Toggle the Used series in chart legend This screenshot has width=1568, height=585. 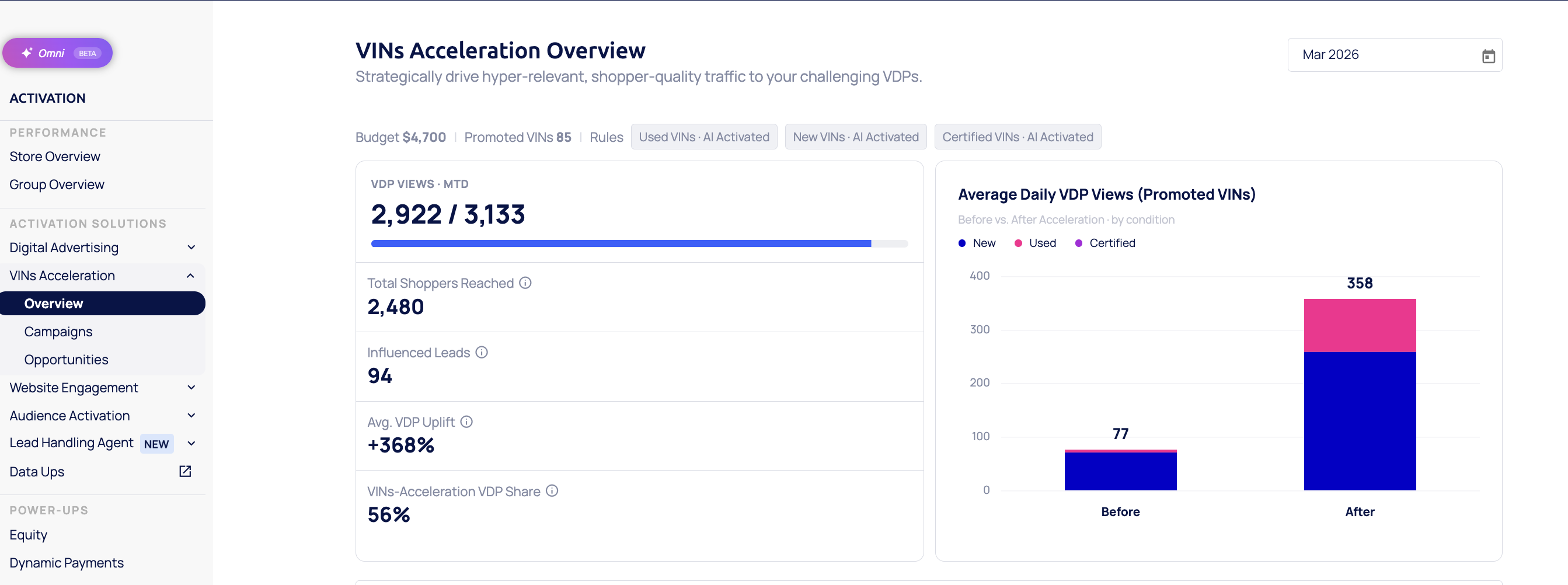(x=1034, y=243)
